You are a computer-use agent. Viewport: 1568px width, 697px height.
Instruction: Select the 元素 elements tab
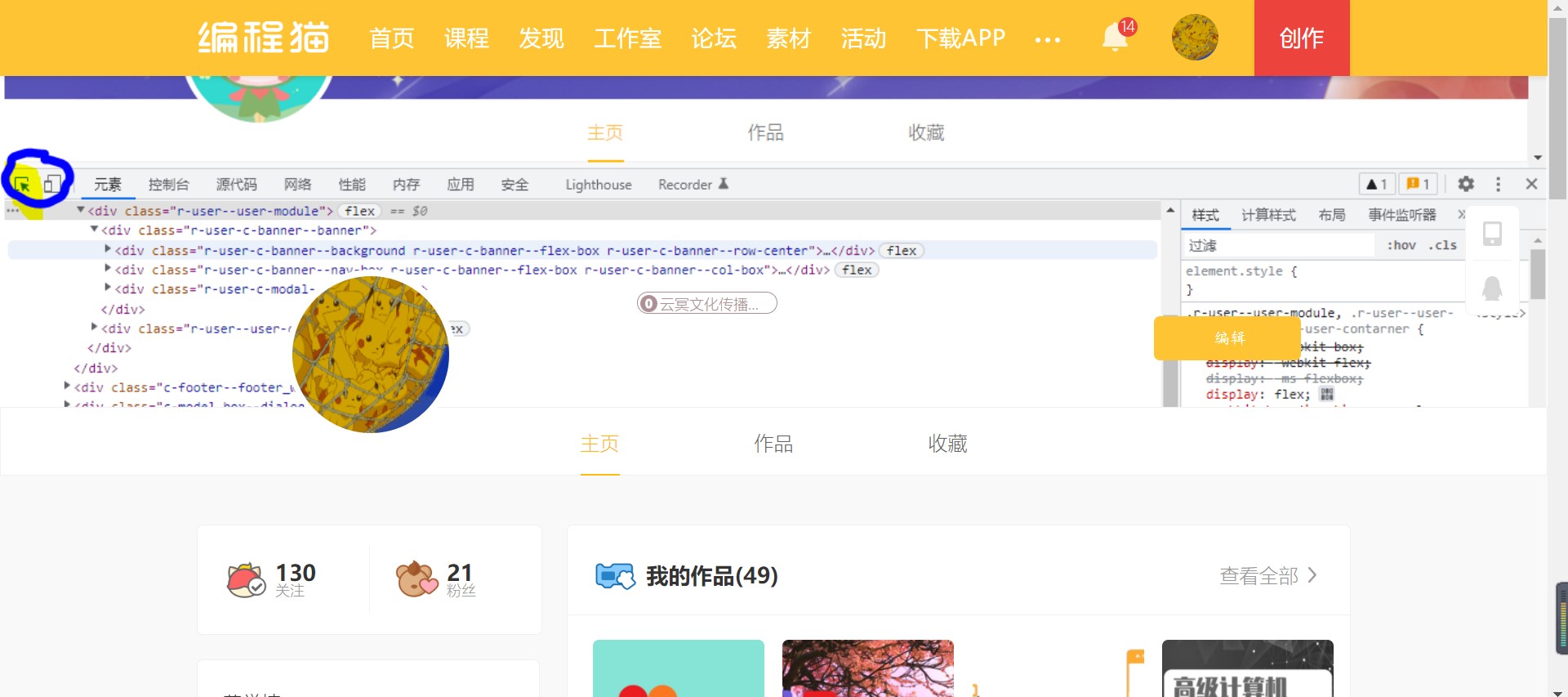coord(107,184)
